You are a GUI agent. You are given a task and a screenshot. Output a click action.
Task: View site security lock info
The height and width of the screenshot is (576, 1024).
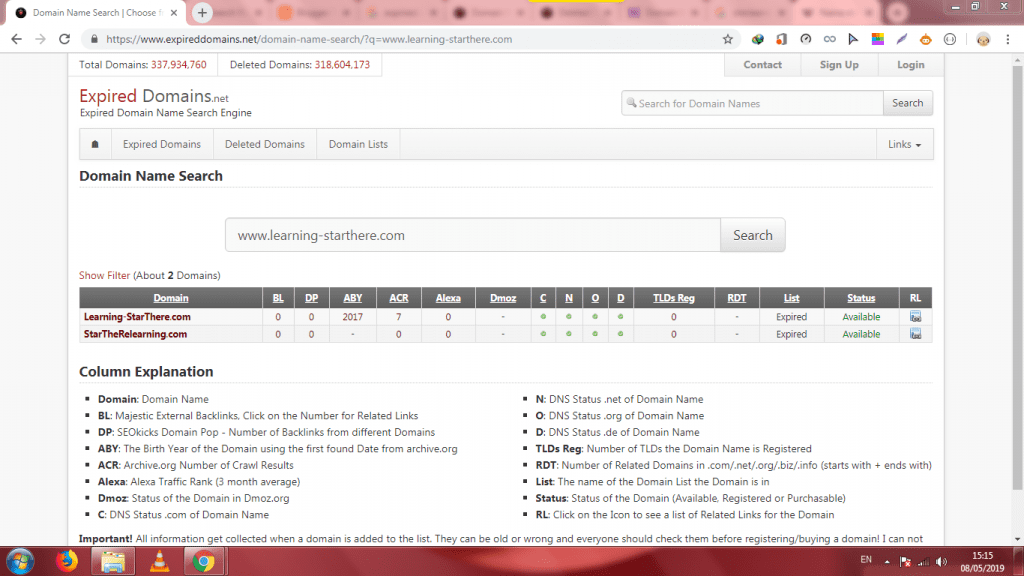coord(94,39)
